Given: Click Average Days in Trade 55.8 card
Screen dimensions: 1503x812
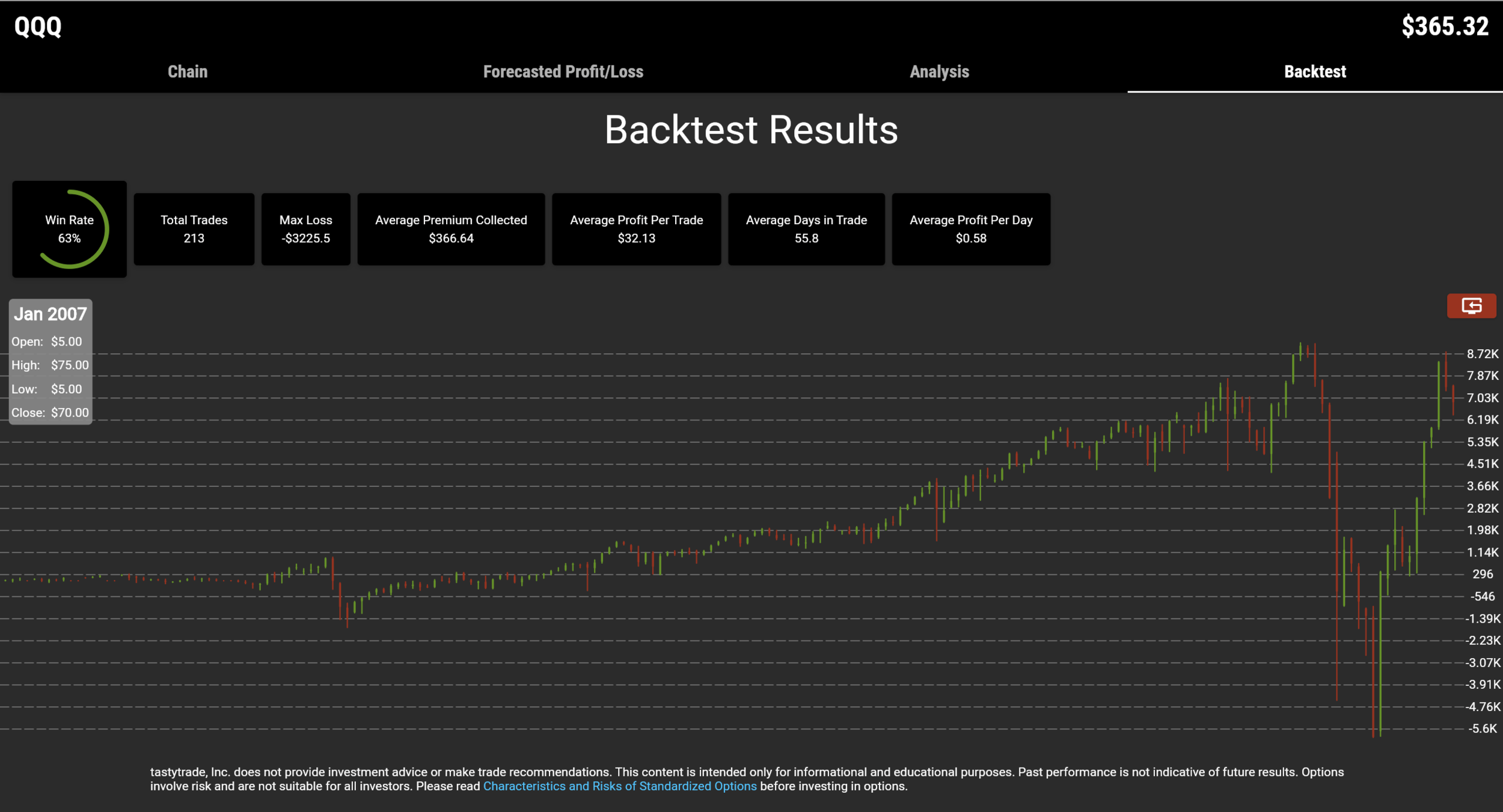Looking at the screenshot, I should [806, 229].
